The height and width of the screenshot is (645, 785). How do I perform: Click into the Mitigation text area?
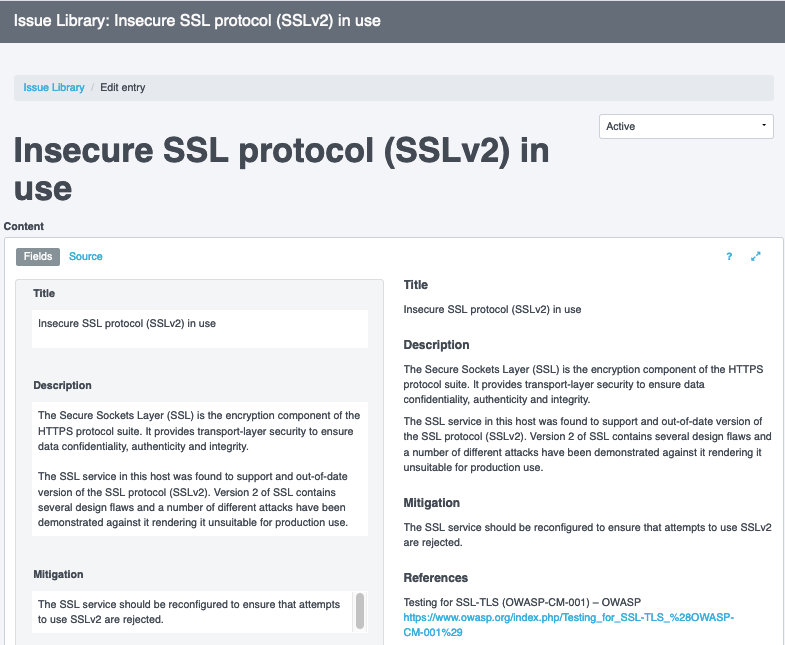pyautogui.click(x=193, y=612)
